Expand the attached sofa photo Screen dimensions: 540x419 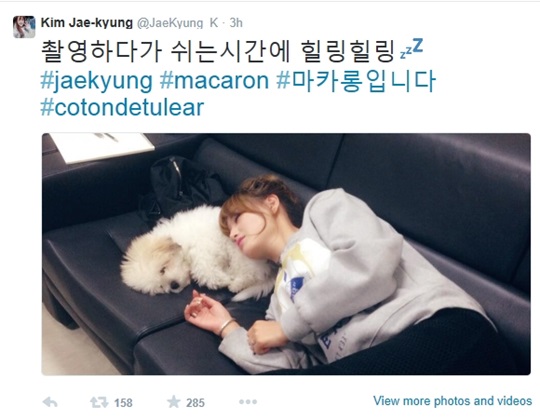pos(286,254)
